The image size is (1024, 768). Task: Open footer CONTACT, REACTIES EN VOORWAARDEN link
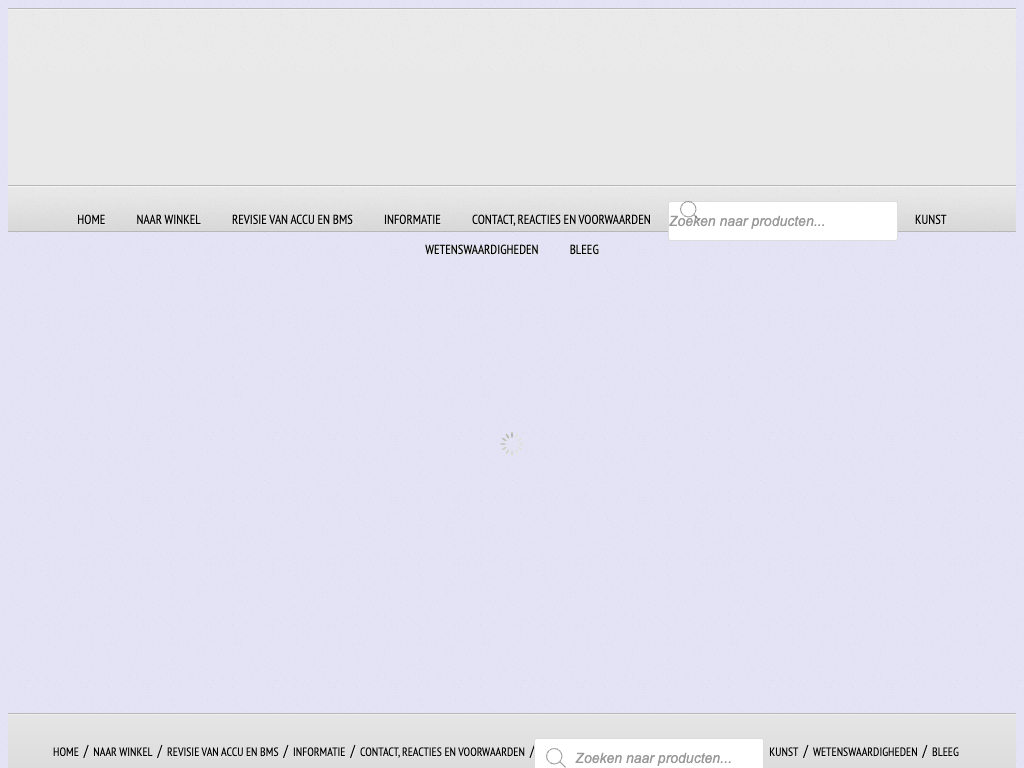pos(442,752)
